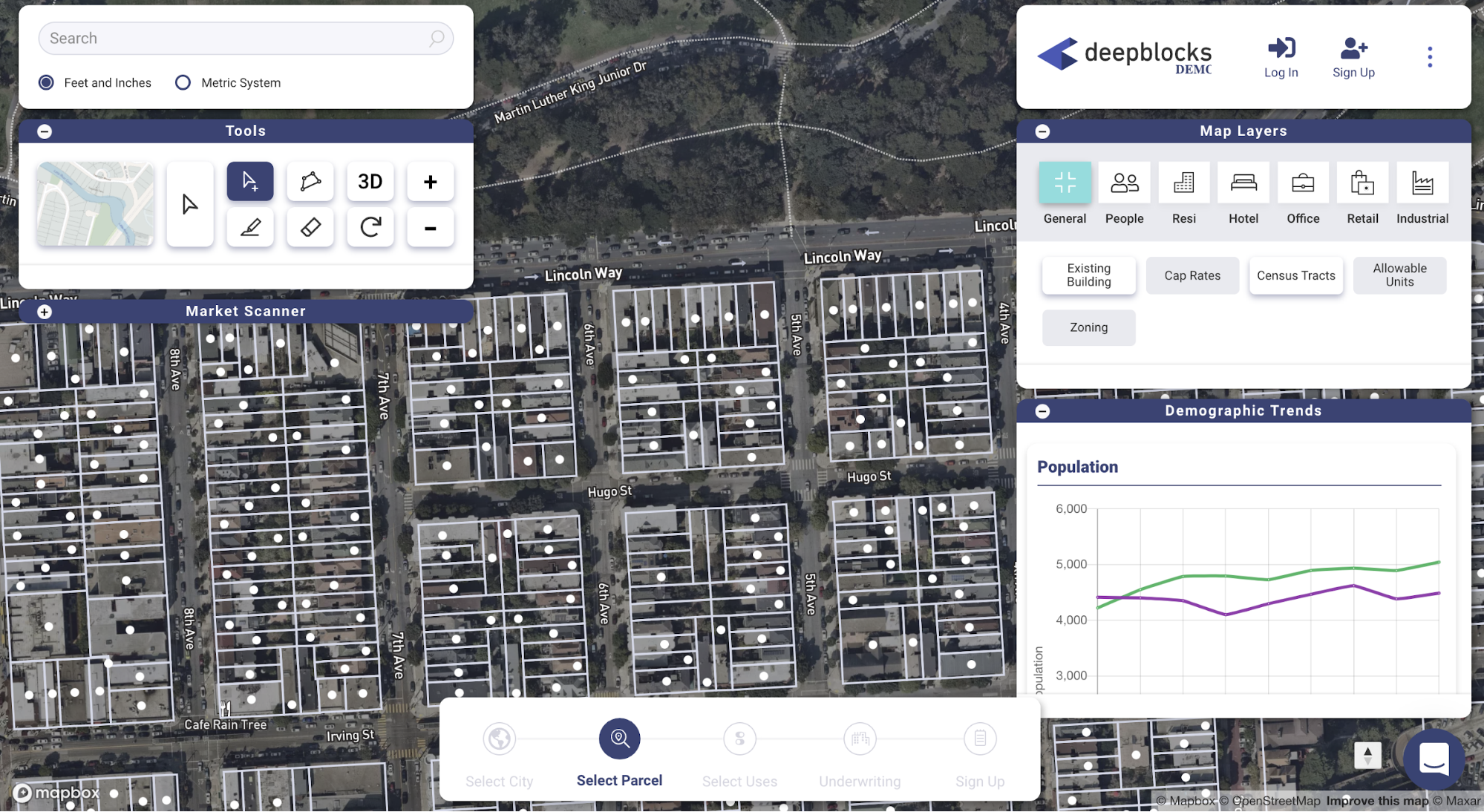Open the chat support bubble
The image size is (1484, 812).
pyautogui.click(x=1434, y=759)
